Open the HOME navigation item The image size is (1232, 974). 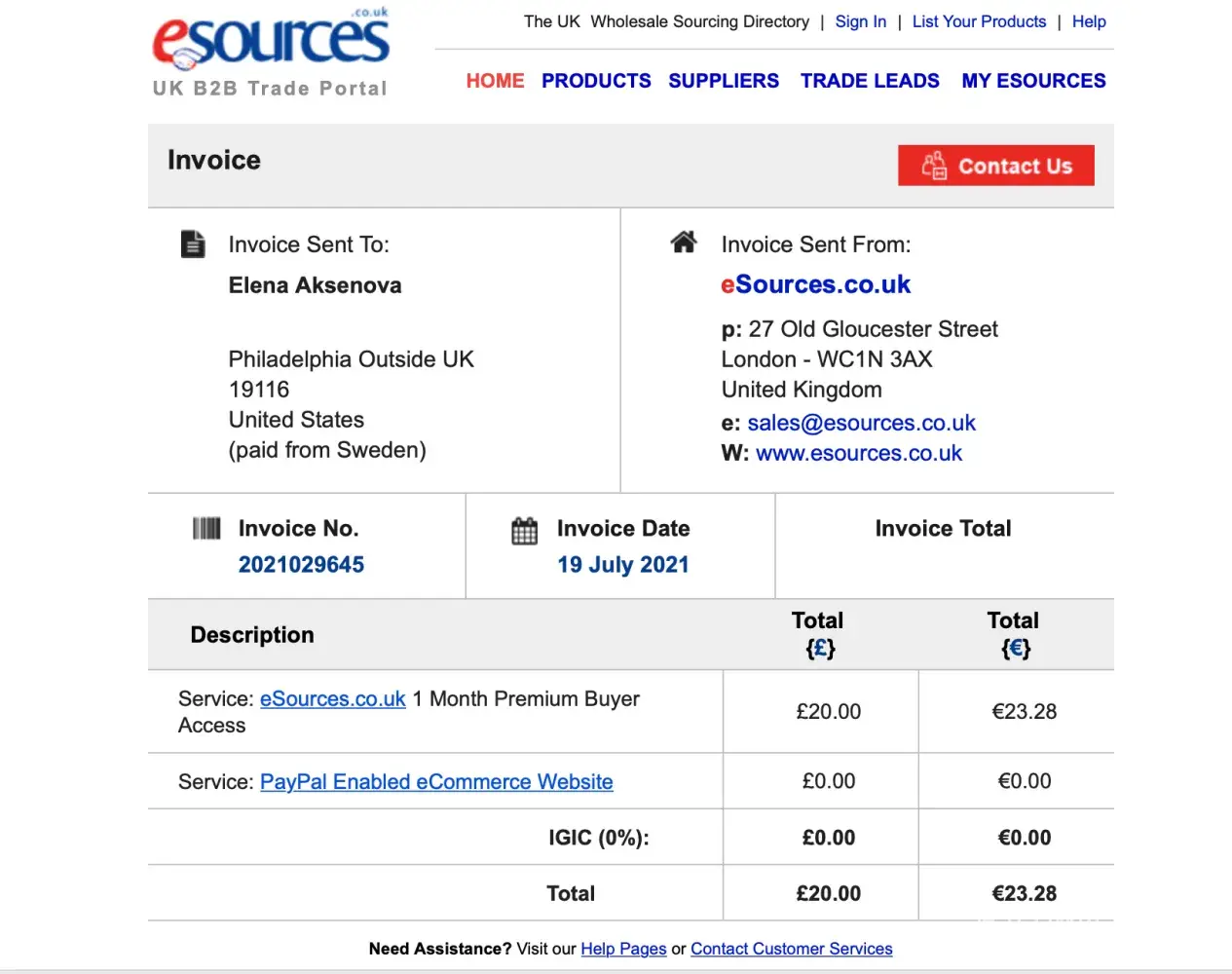click(x=495, y=81)
